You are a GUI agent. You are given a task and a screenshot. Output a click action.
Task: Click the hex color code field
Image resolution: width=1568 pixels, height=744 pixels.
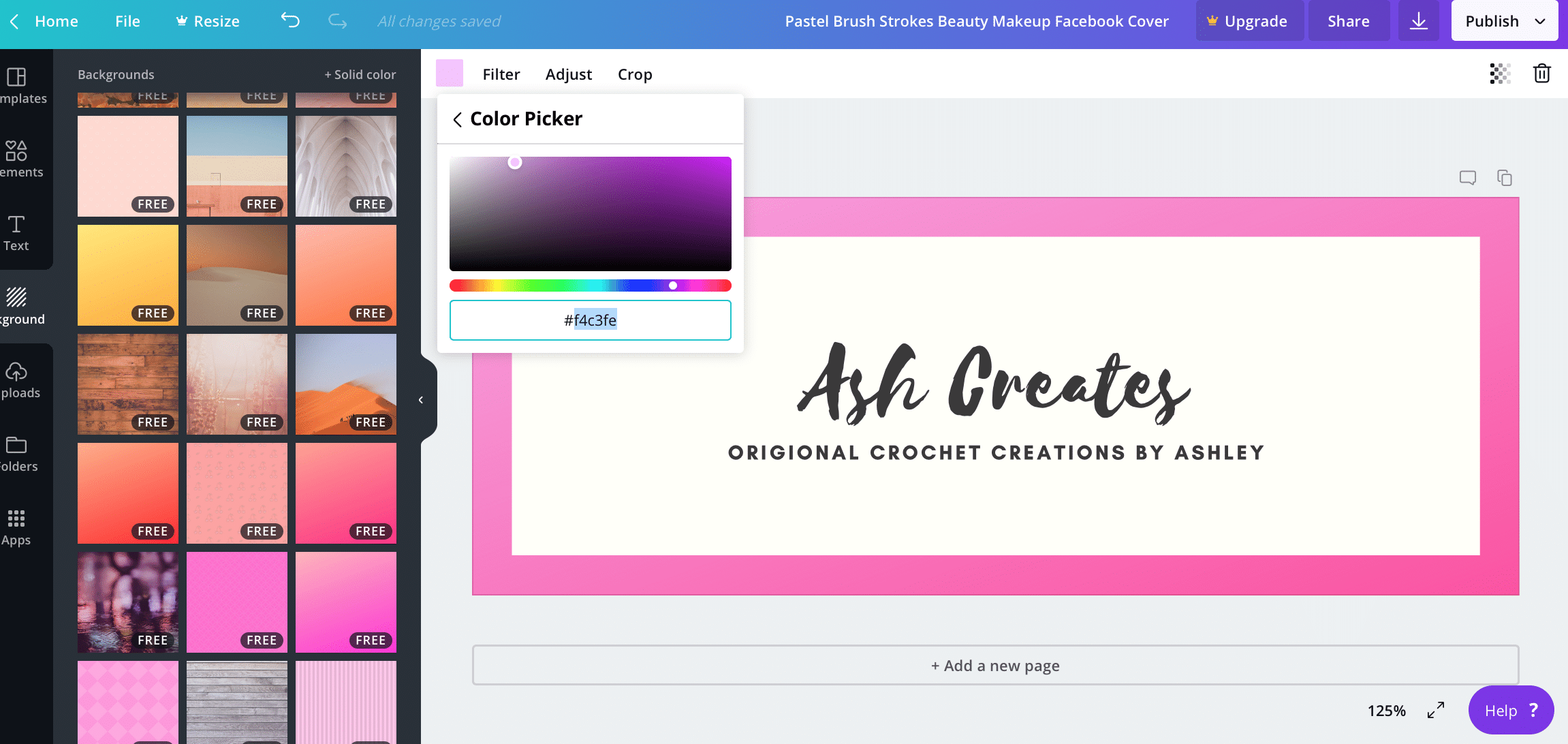point(590,320)
